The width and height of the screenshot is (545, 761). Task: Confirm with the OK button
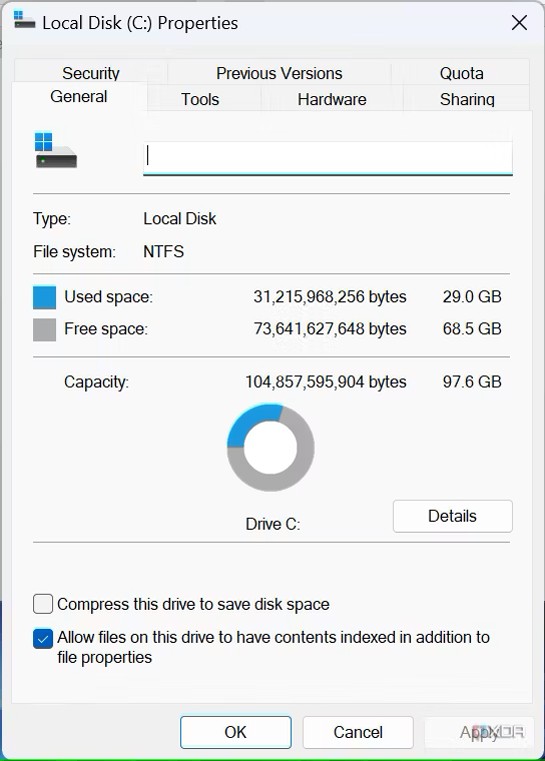tap(235, 732)
